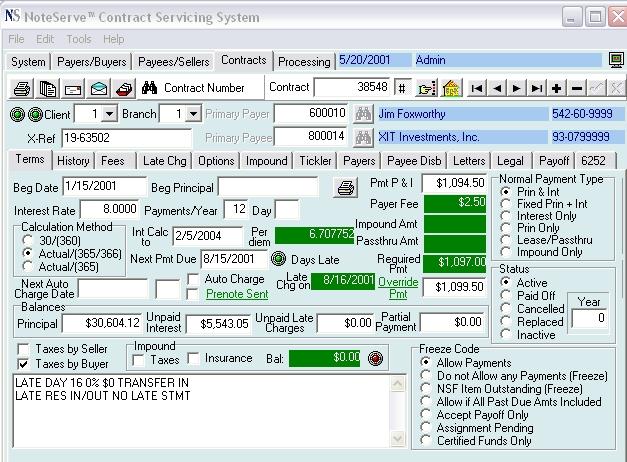627x462 pixels.
Task: Choose Certified Funds Only freeze code
Action: click(x=425, y=441)
